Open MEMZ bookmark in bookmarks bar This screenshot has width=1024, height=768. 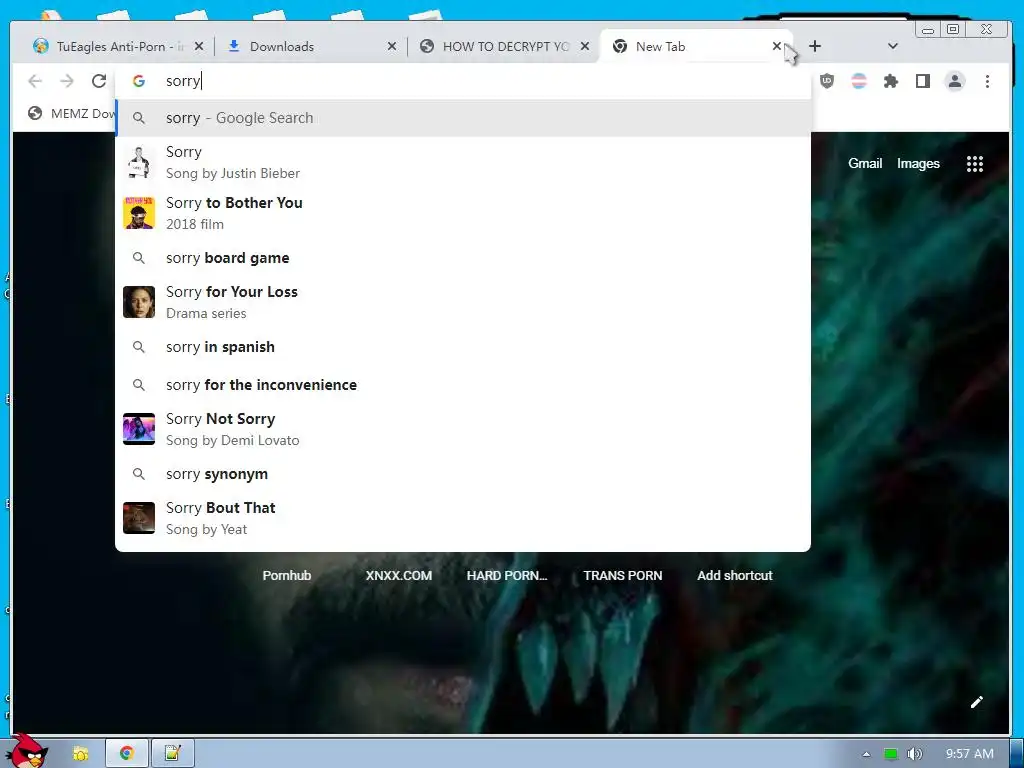[x=71, y=114]
